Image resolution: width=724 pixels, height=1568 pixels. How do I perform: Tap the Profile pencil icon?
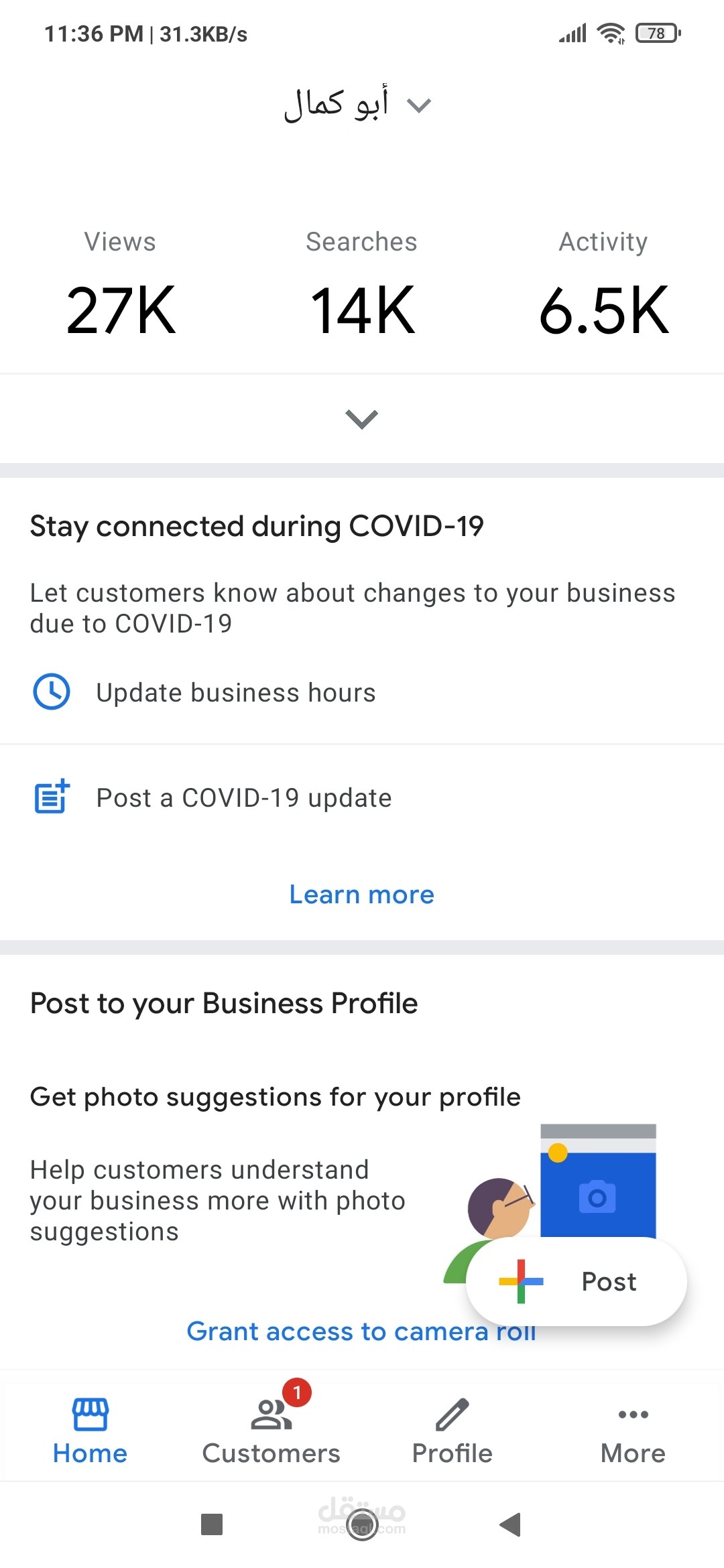tap(452, 1414)
